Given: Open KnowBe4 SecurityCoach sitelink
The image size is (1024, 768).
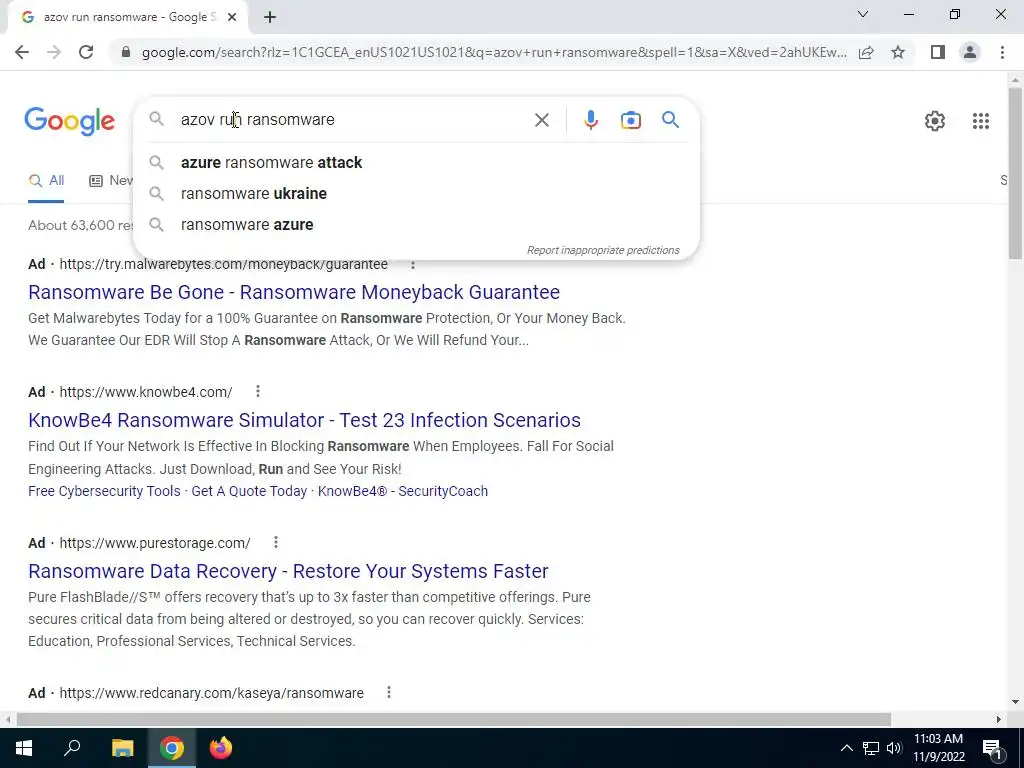Looking at the screenshot, I should [402, 491].
